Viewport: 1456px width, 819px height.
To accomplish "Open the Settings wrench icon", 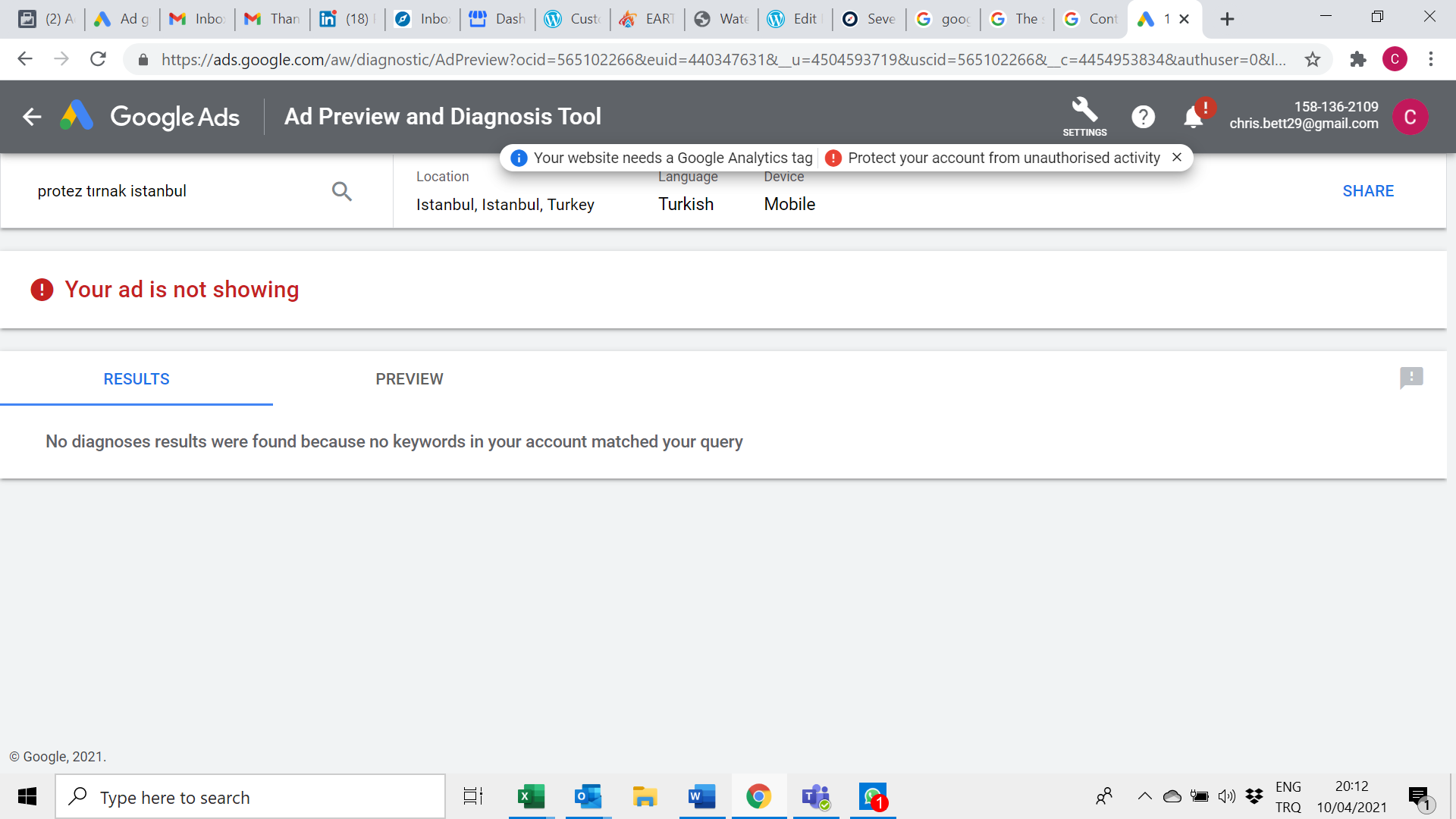I will (1084, 116).
